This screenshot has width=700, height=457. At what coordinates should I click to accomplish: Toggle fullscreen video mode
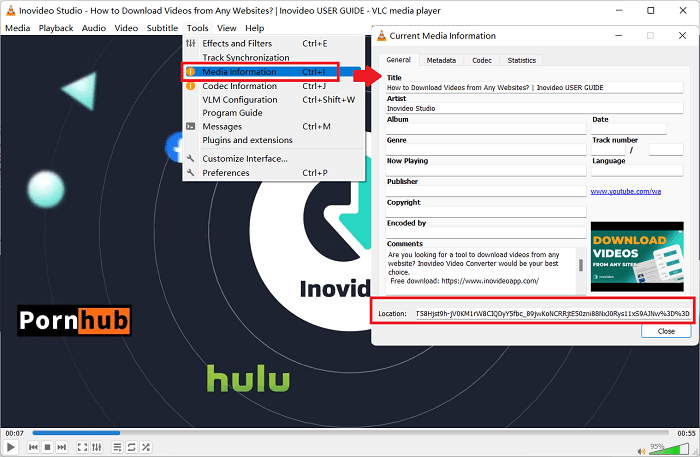82,447
